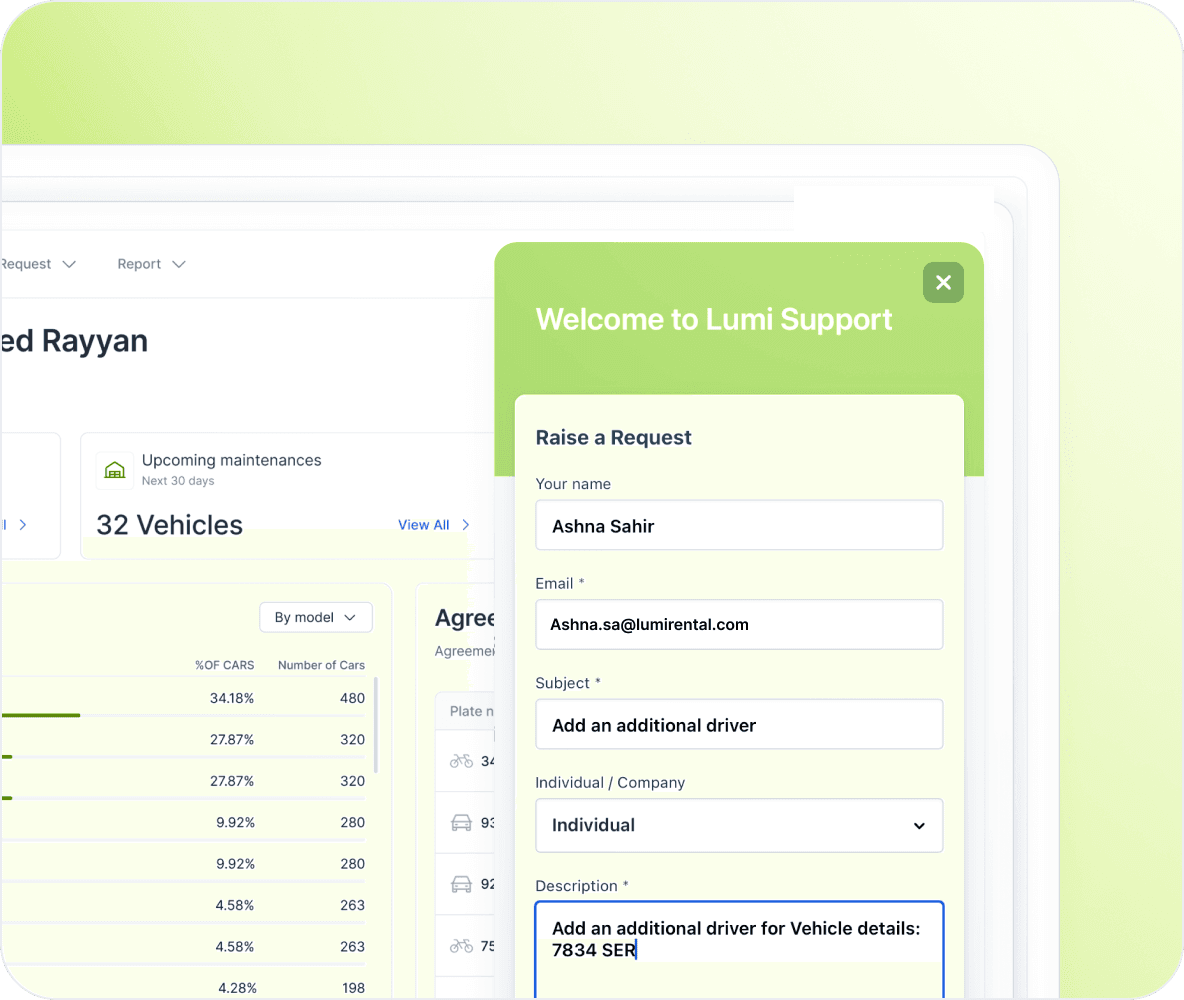Viewport: 1184px width, 1000px height.
Task: Open the Individual / Company dropdown
Action: pyautogui.click(x=739, y=825)
